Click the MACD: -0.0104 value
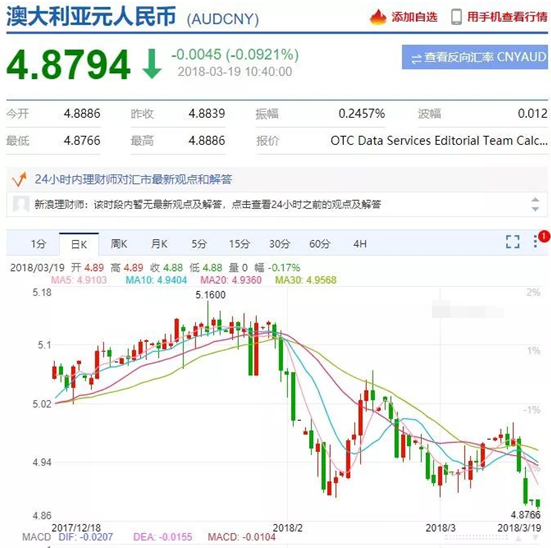 pyautogui.click(x=241, y=537)
